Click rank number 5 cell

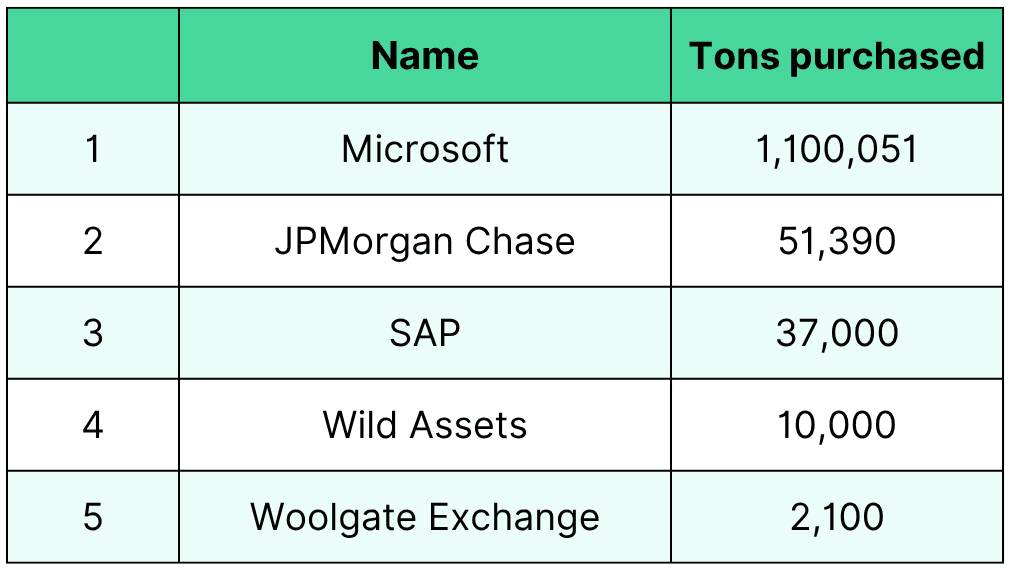93,517
